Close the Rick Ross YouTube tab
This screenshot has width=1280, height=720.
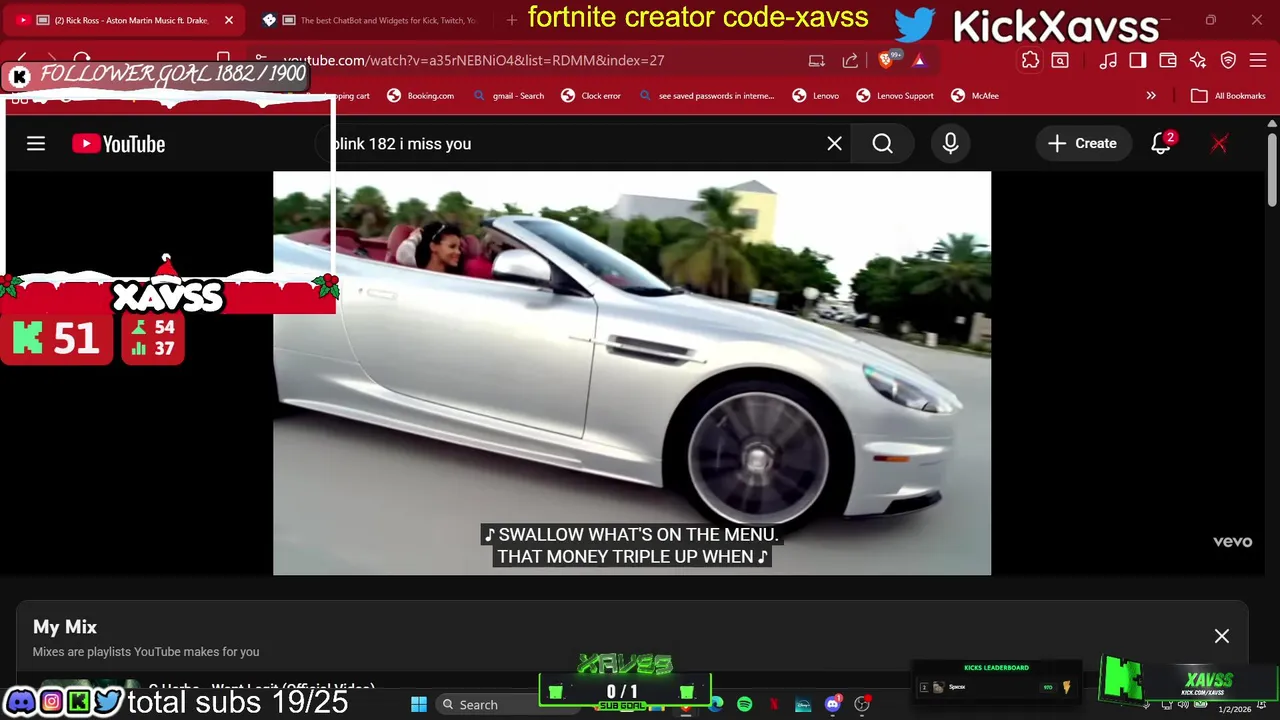pyautogui.click(x=228, y=20)
